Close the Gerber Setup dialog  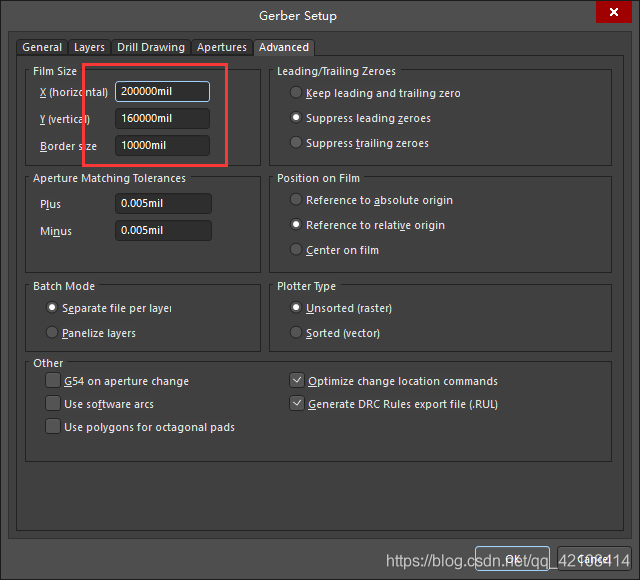(613, 12)
